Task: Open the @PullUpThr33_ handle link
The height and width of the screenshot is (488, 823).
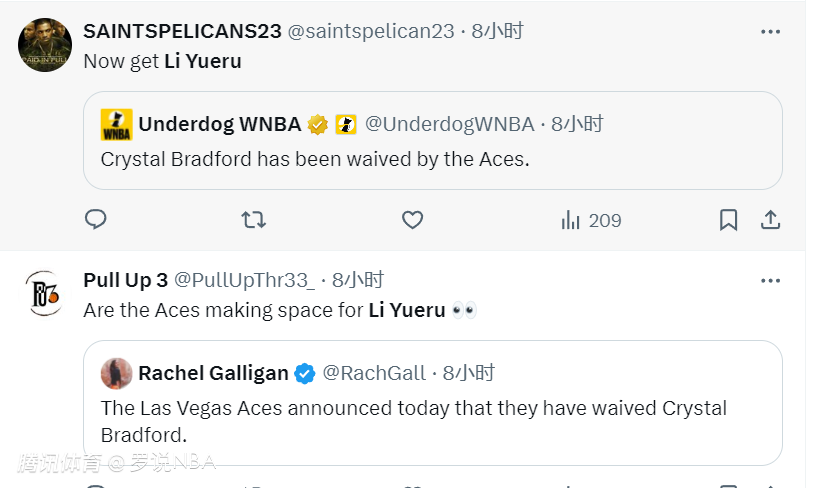Action: click(244, 280)
